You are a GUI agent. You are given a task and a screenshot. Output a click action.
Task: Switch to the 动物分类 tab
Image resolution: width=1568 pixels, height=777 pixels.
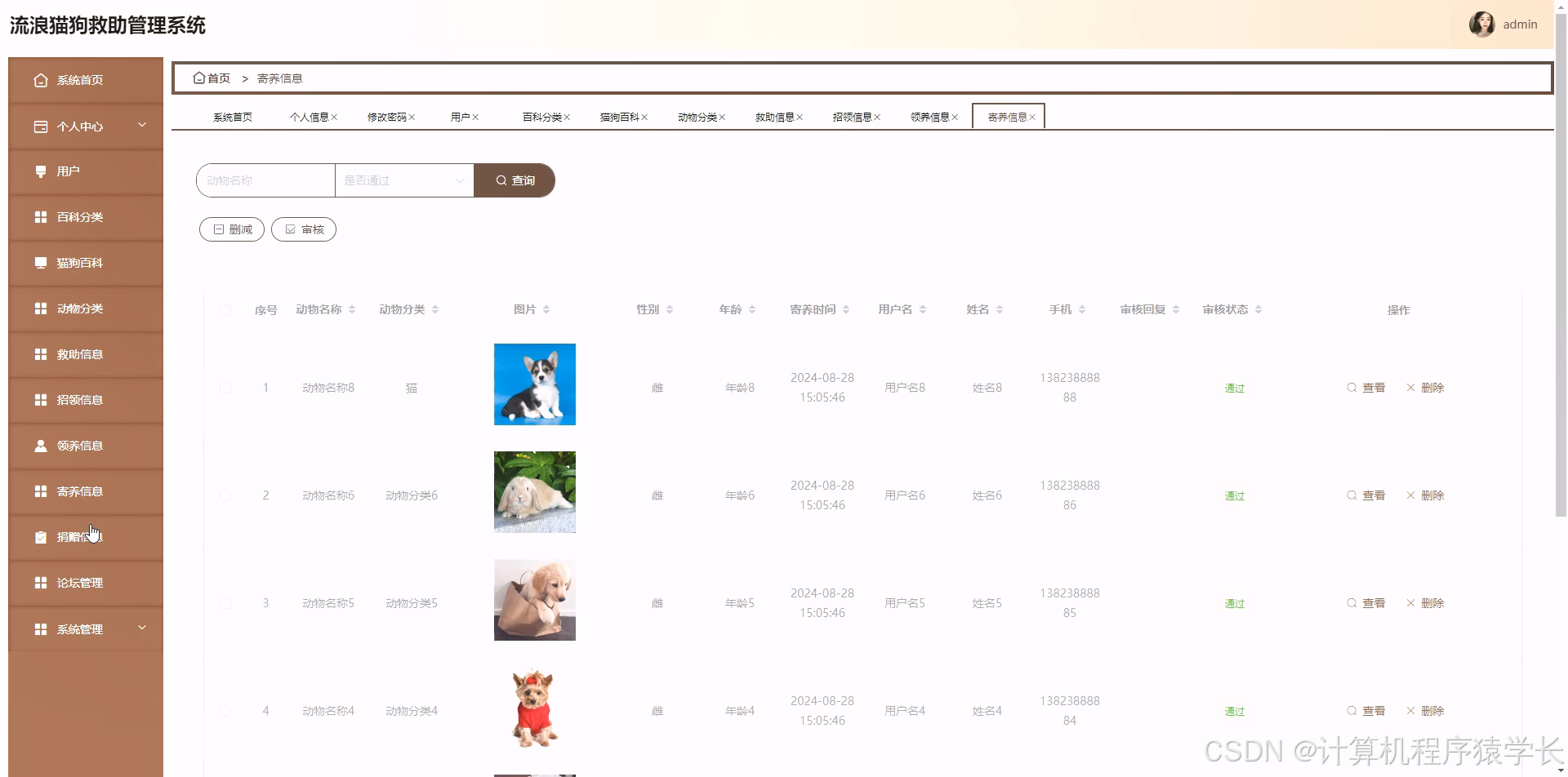click(x=697, y=117)
